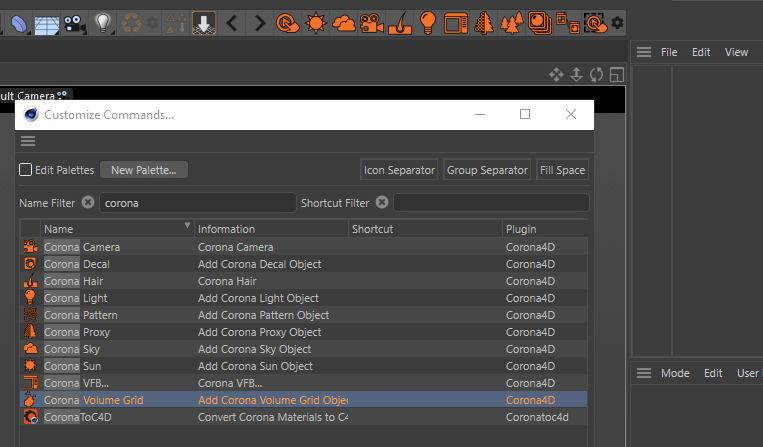Click the orange Corona Light bulb toolbar icon
The image size is (763, 447).
click(428, 23)
